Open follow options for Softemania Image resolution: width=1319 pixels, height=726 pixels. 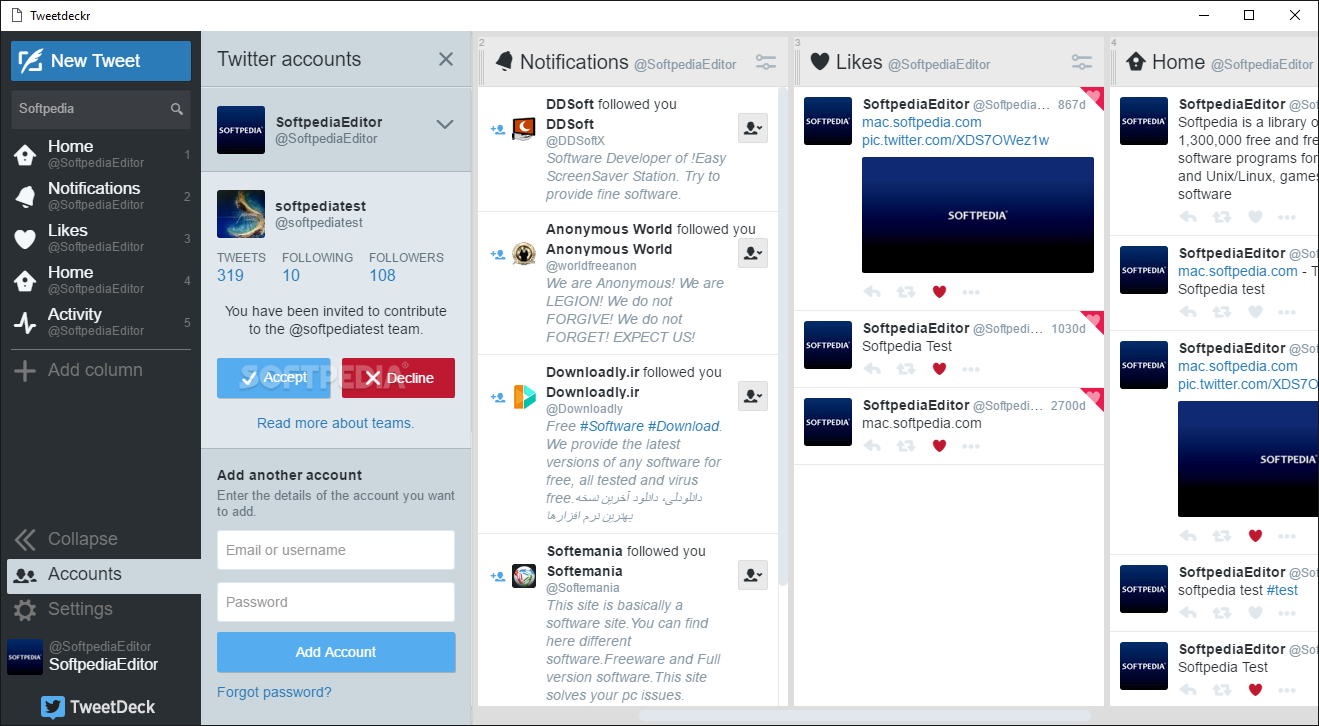(x=753, y=575)
